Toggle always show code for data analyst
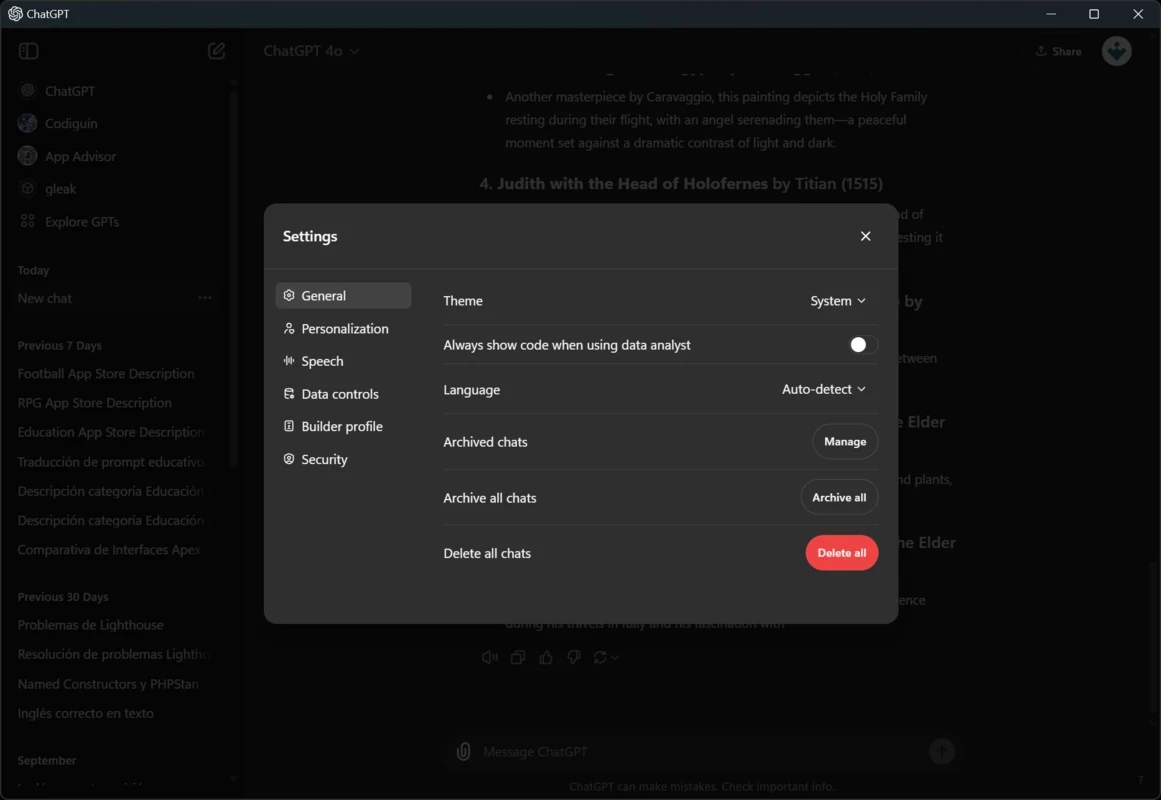This screenshot has width=1161, height=800. tap(862, 345)
